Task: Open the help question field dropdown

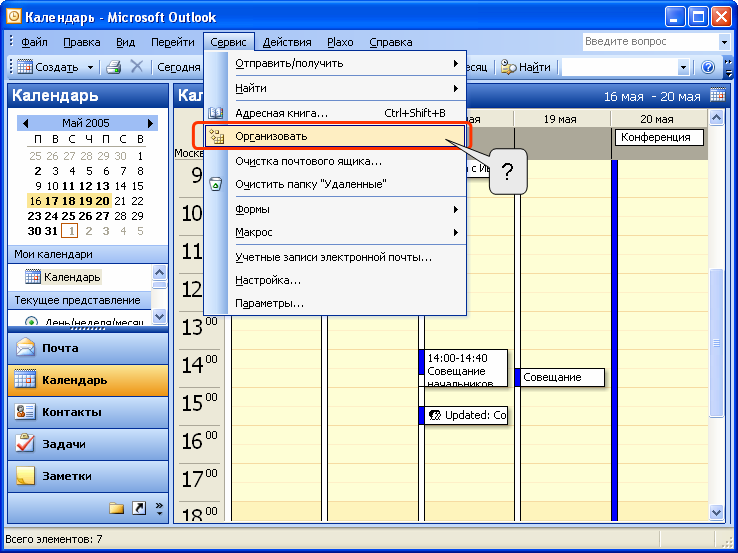Action: pos(724,42)
